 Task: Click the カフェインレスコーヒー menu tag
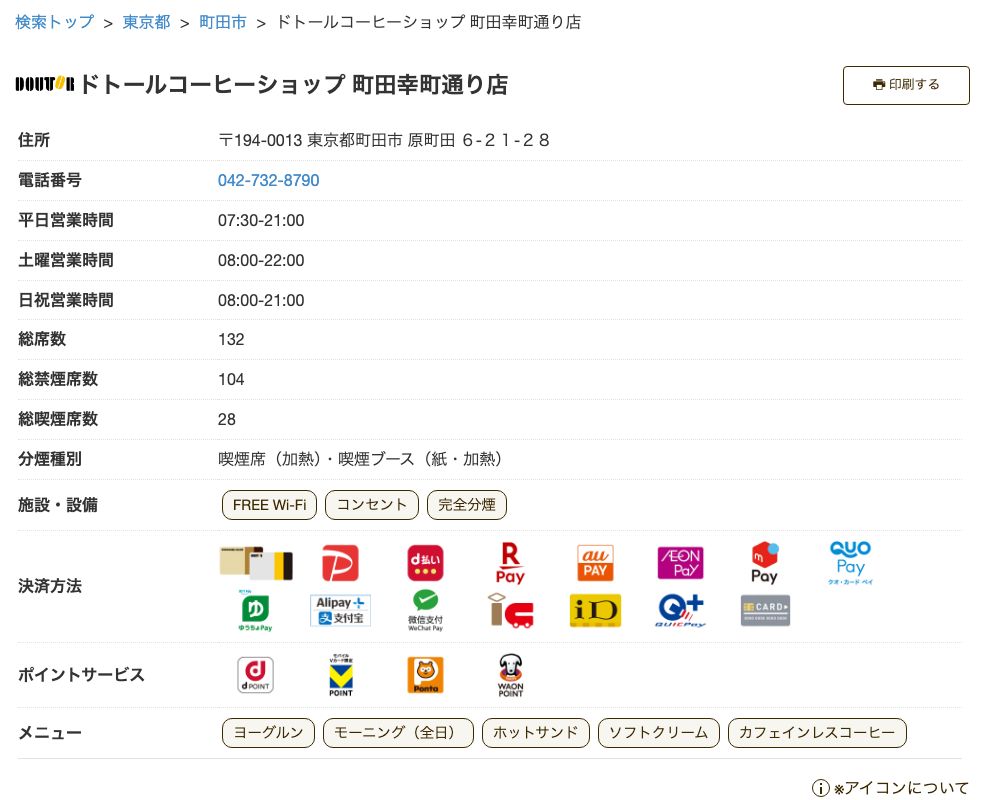pyautogui.click(x=817, y=733)
